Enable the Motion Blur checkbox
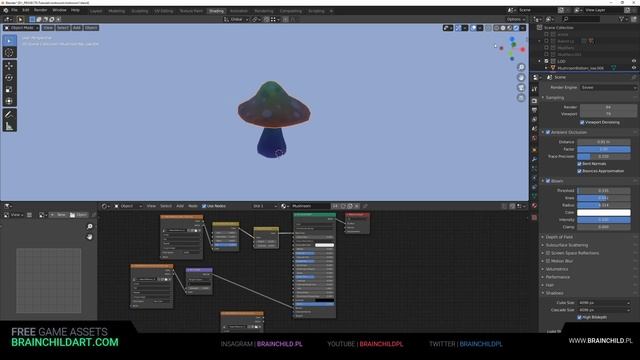The image size is (640, 360). [x=548, y=261]
